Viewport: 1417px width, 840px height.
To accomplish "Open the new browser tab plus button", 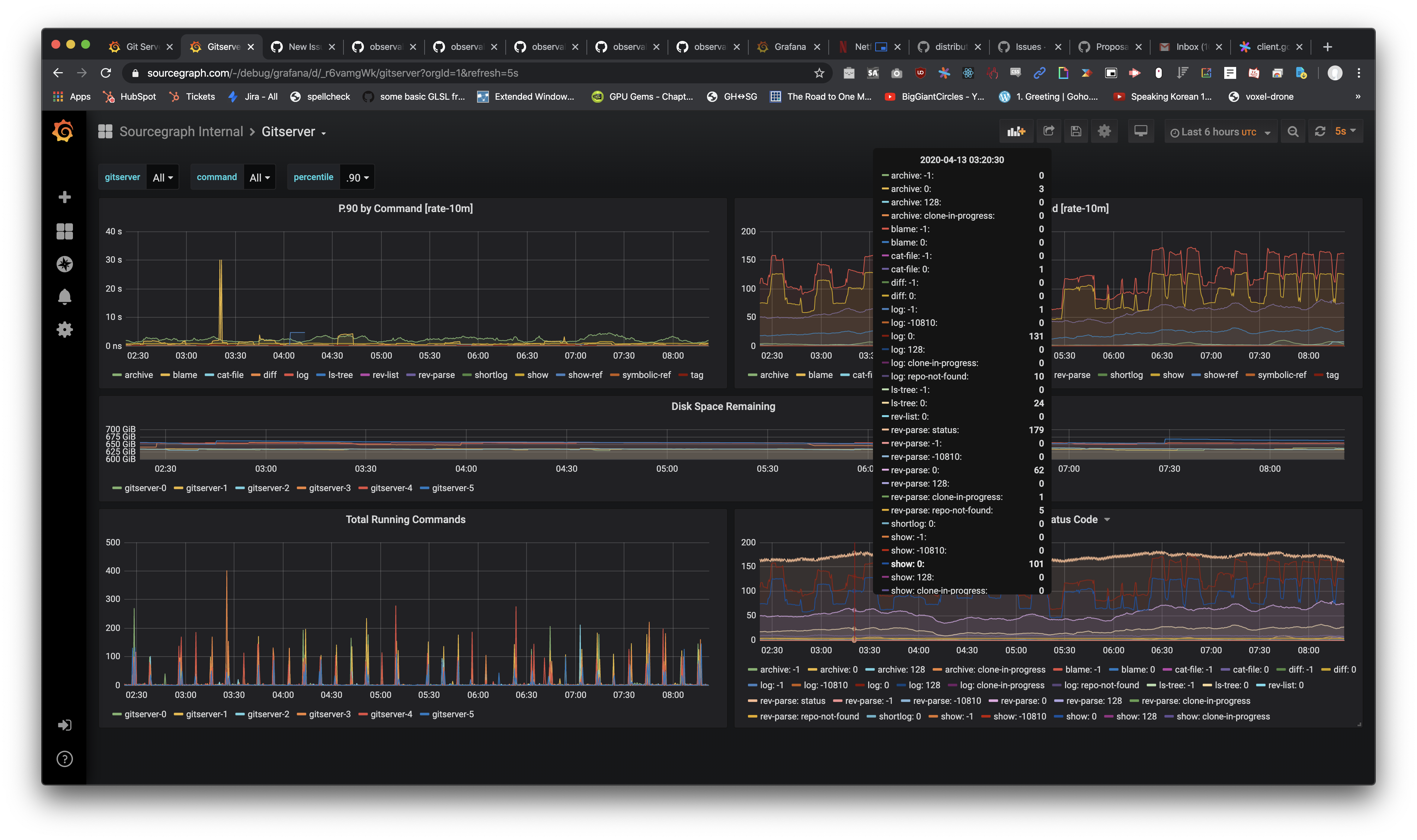I will click(x=1328, y=47).
